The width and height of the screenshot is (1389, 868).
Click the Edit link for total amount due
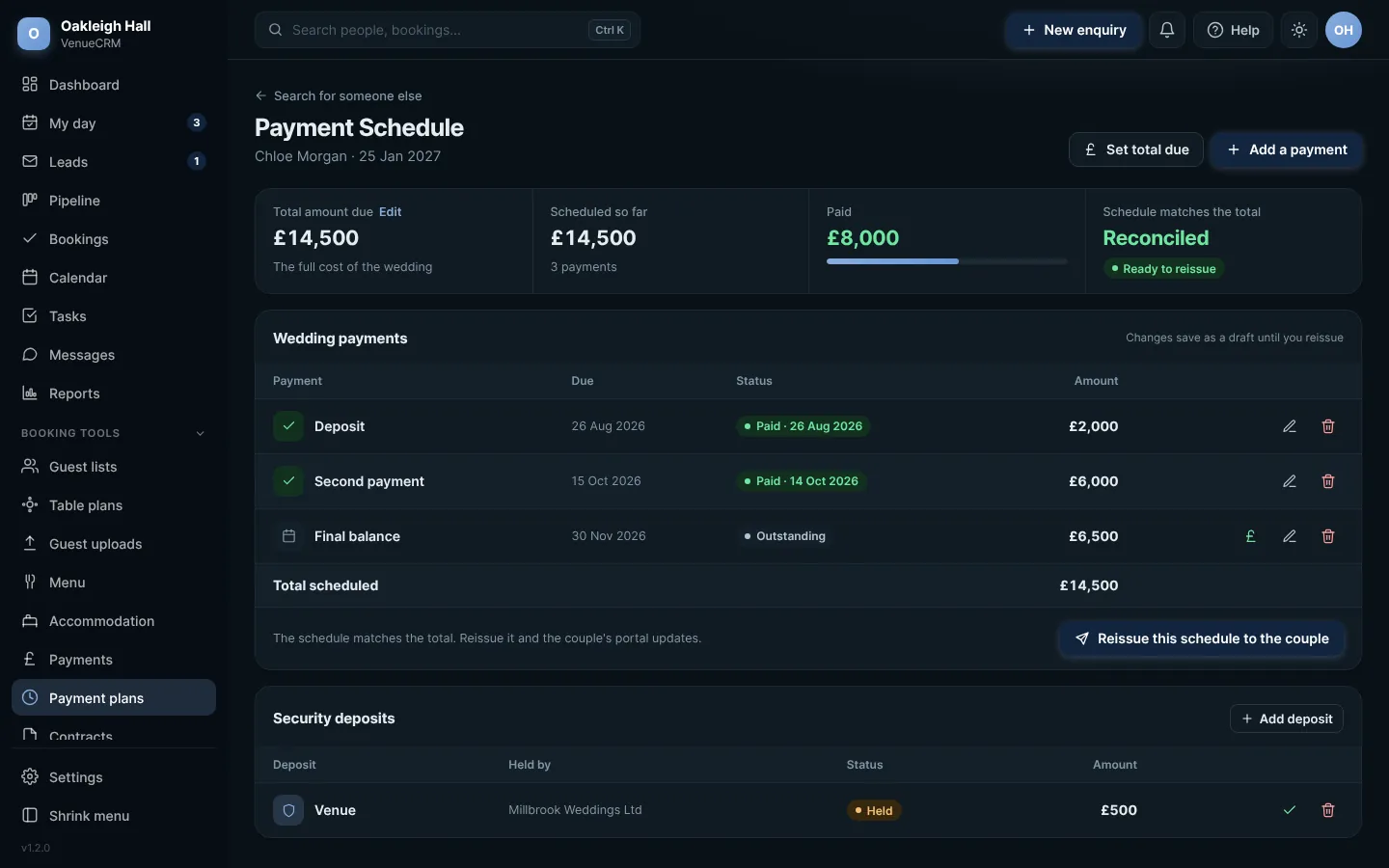tap(391, 212)
